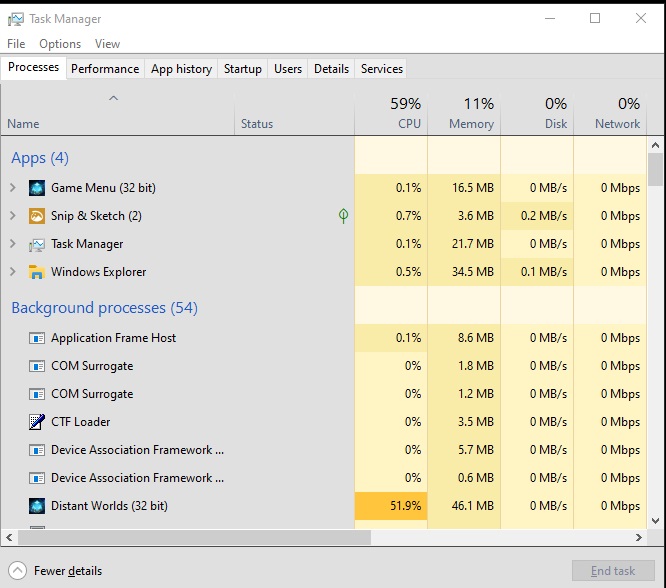Click the vertical scrollbar thumb

tap(655, 170)
